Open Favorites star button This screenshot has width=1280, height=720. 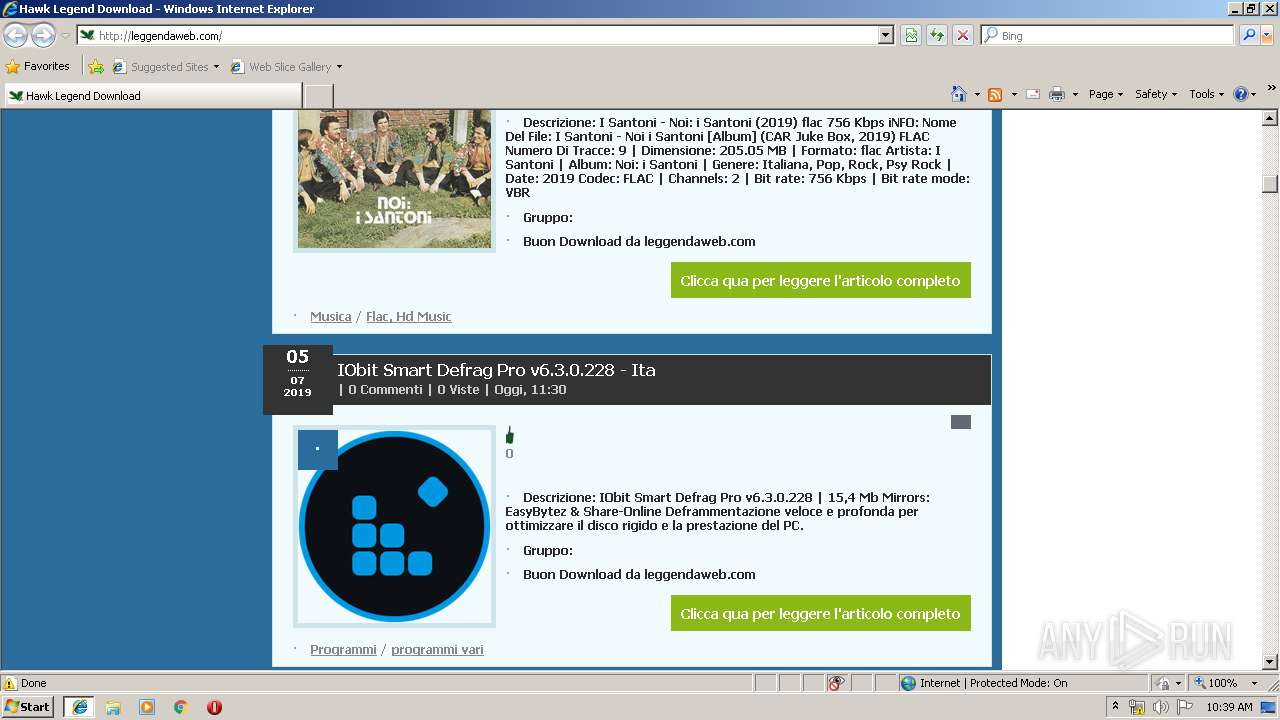pos(38,67)
